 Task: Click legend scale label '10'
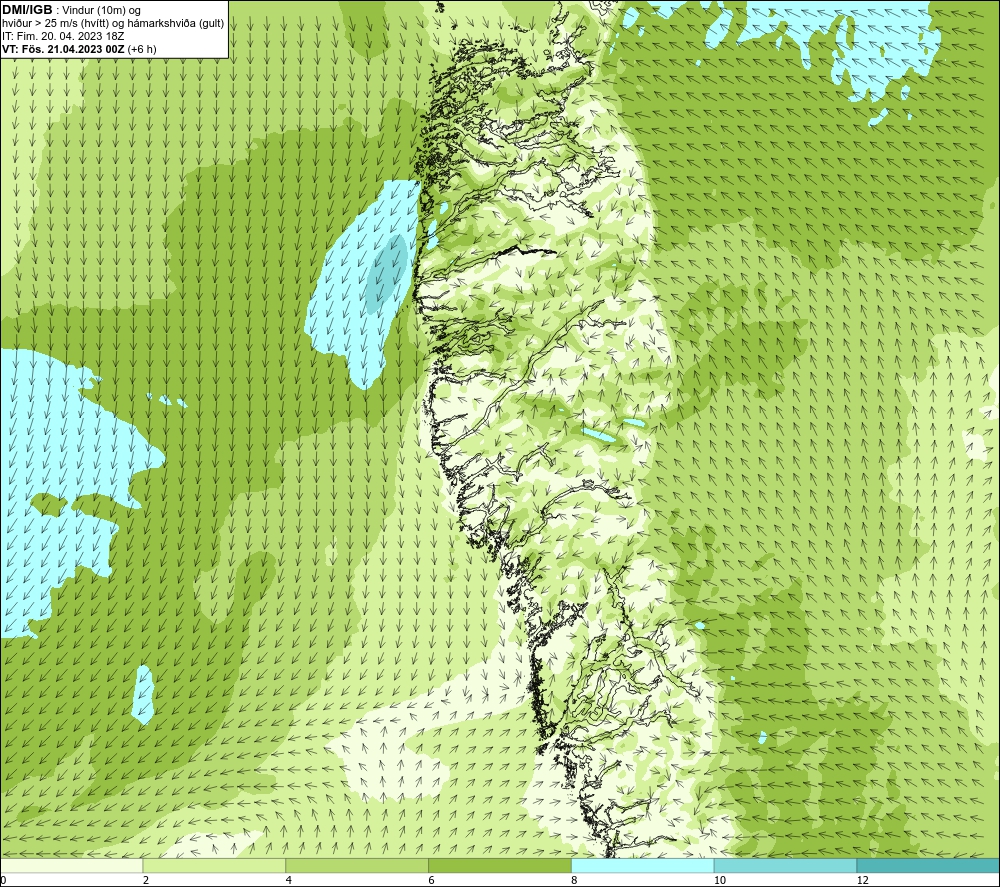tap(720, 880)
